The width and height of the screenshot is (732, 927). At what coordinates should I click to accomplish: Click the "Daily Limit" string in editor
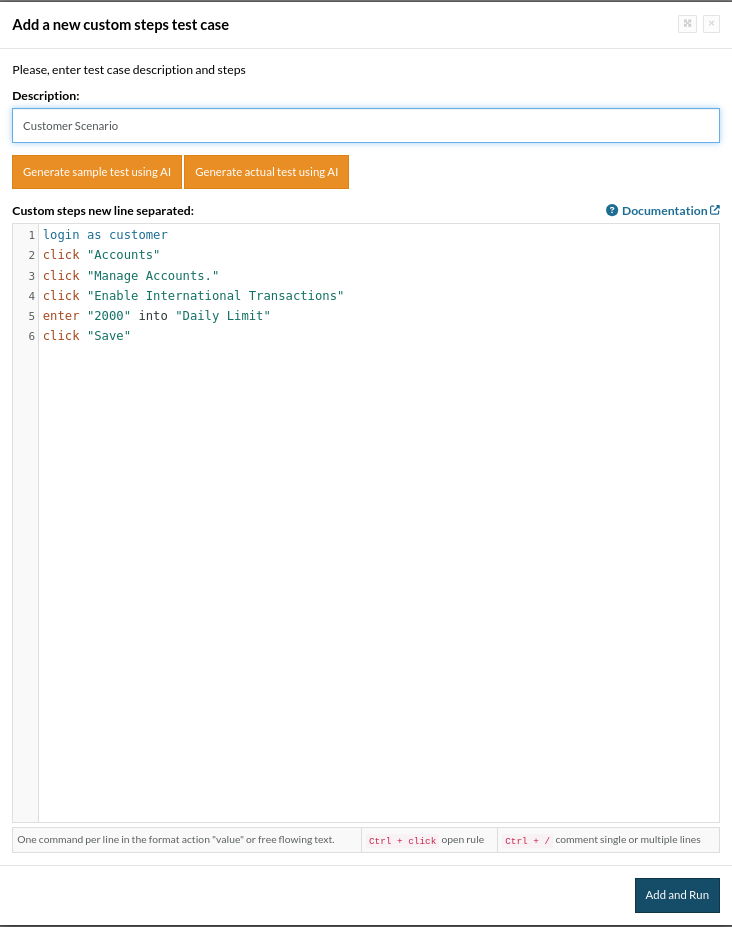pyautogui.click(x=223, y=315)
